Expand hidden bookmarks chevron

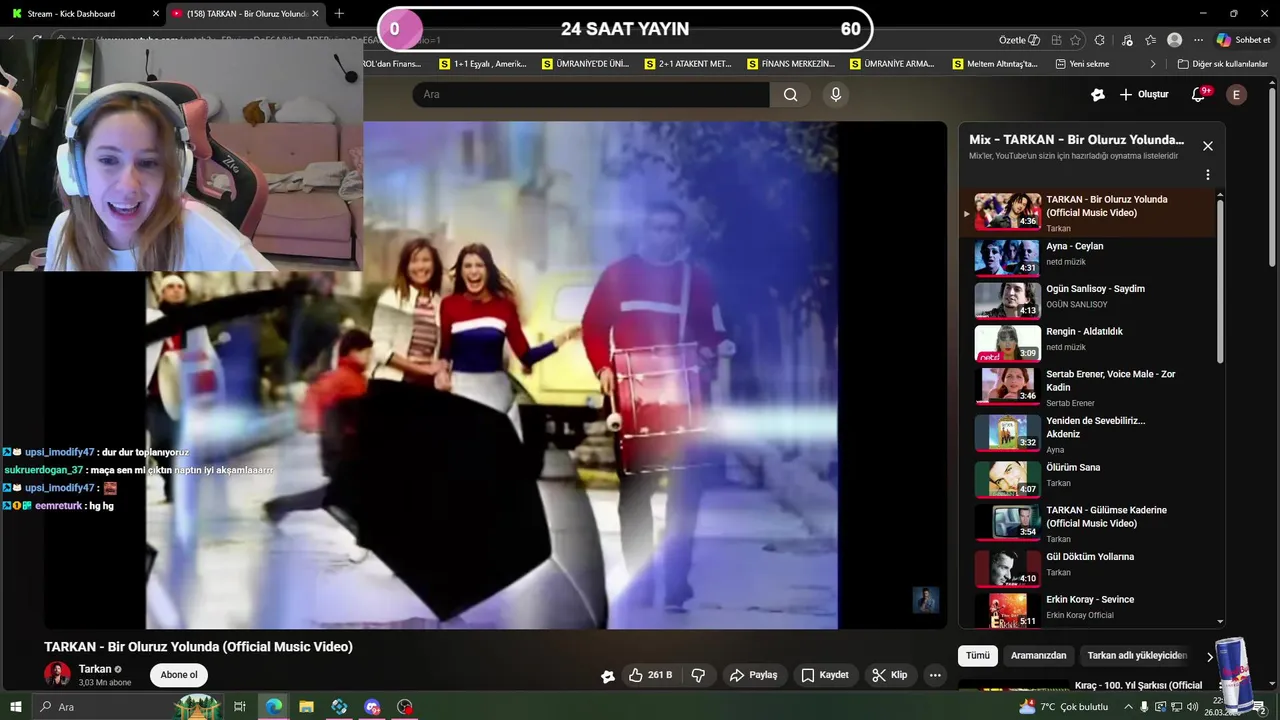(1153, 64)
